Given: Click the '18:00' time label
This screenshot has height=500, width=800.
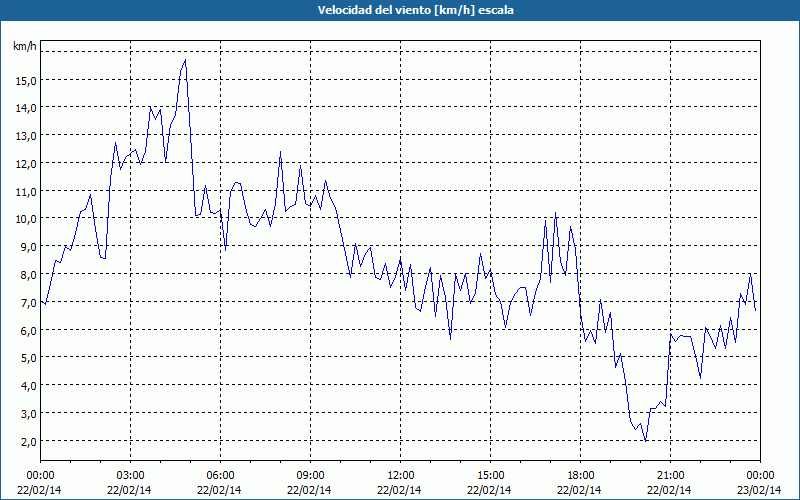Looking at the screenshot, I should (x=581, y=476).
